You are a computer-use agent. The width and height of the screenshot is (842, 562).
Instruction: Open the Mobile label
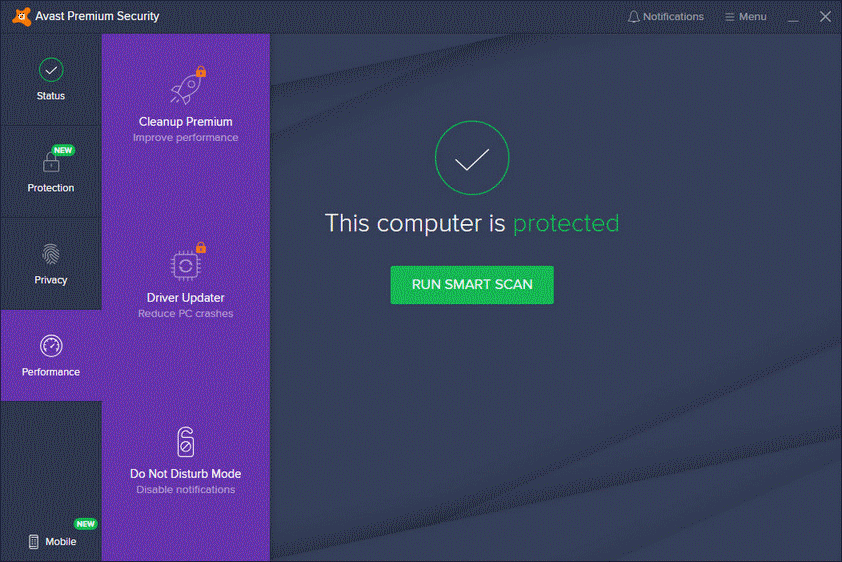click(x=61, y=542)
